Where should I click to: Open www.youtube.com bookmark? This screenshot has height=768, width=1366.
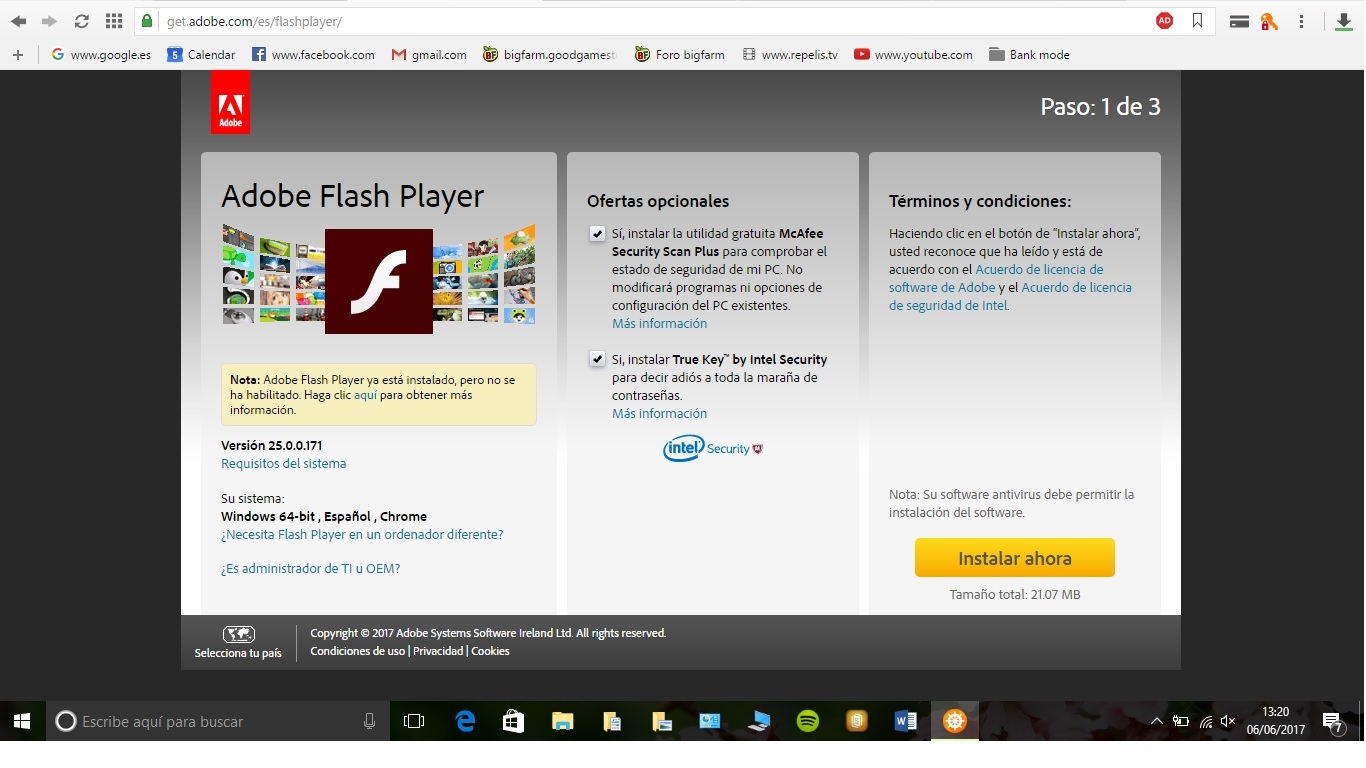pyautogui.click(x=913, y=55)
